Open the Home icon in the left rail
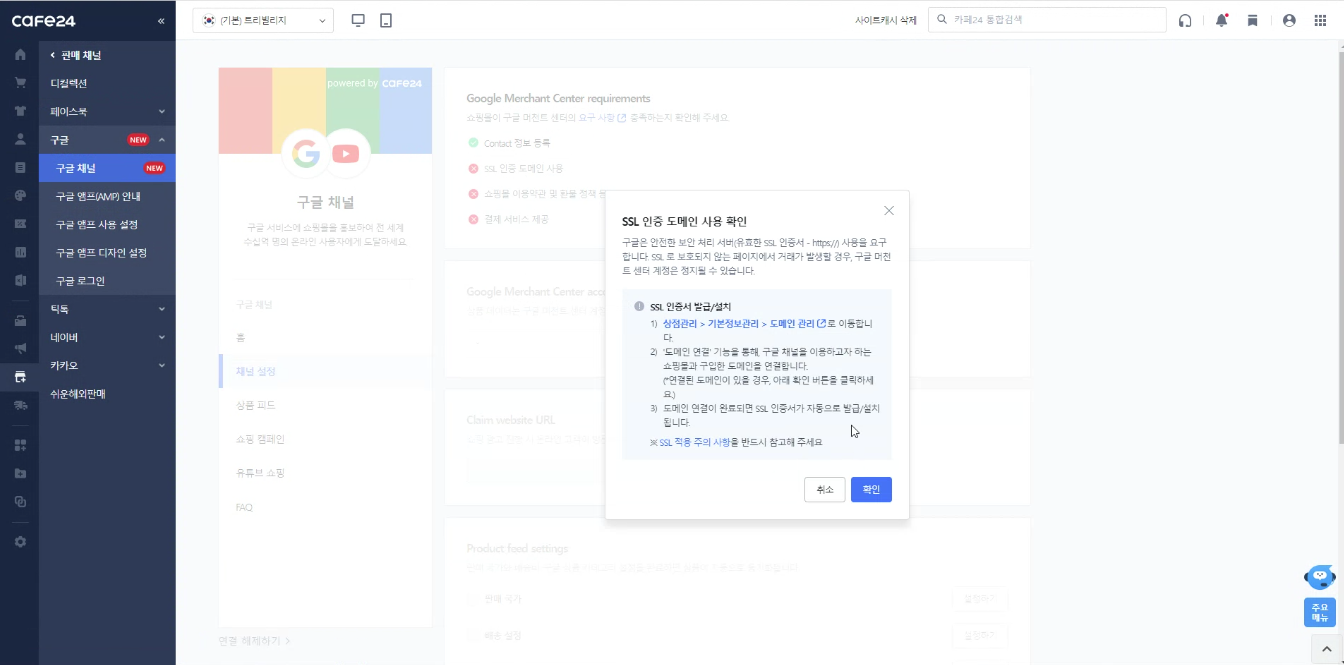This screenshot has width=1344, height=665. 20,55
